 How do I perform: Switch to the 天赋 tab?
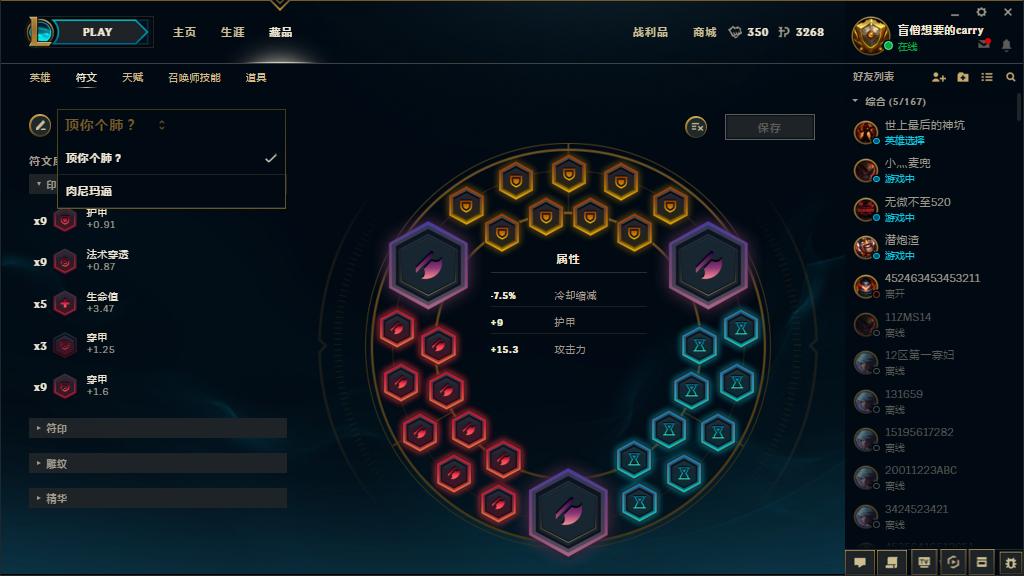[133, 78]
